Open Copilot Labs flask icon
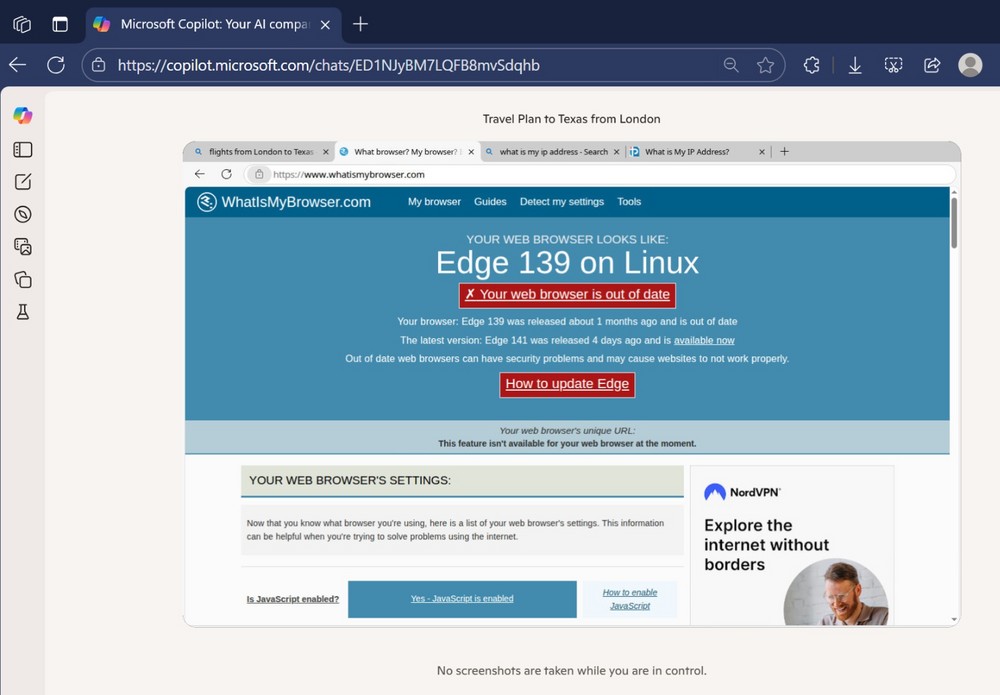1000x695 pixels. click(x=23, y=312)
